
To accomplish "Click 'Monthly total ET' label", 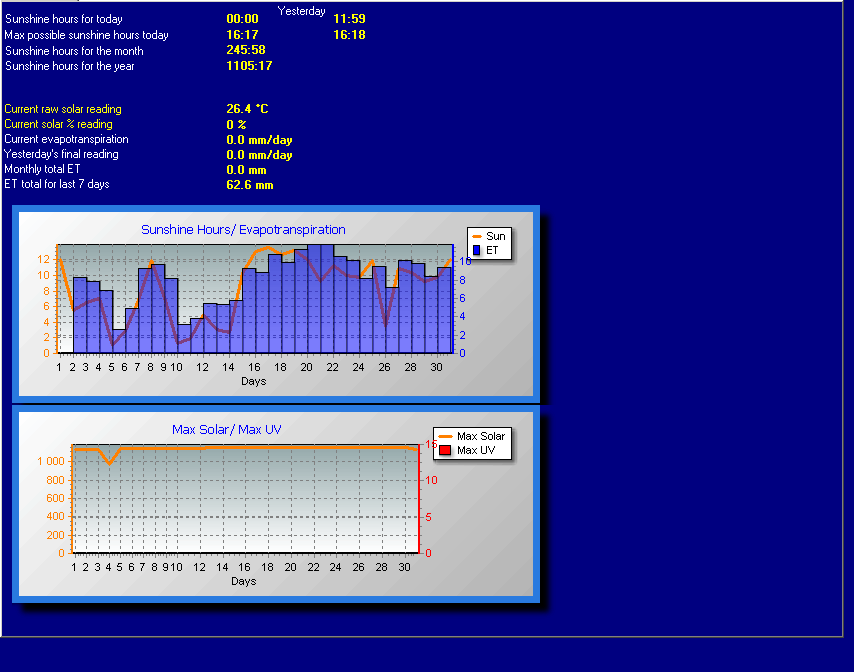I will [x=42, y=169].
